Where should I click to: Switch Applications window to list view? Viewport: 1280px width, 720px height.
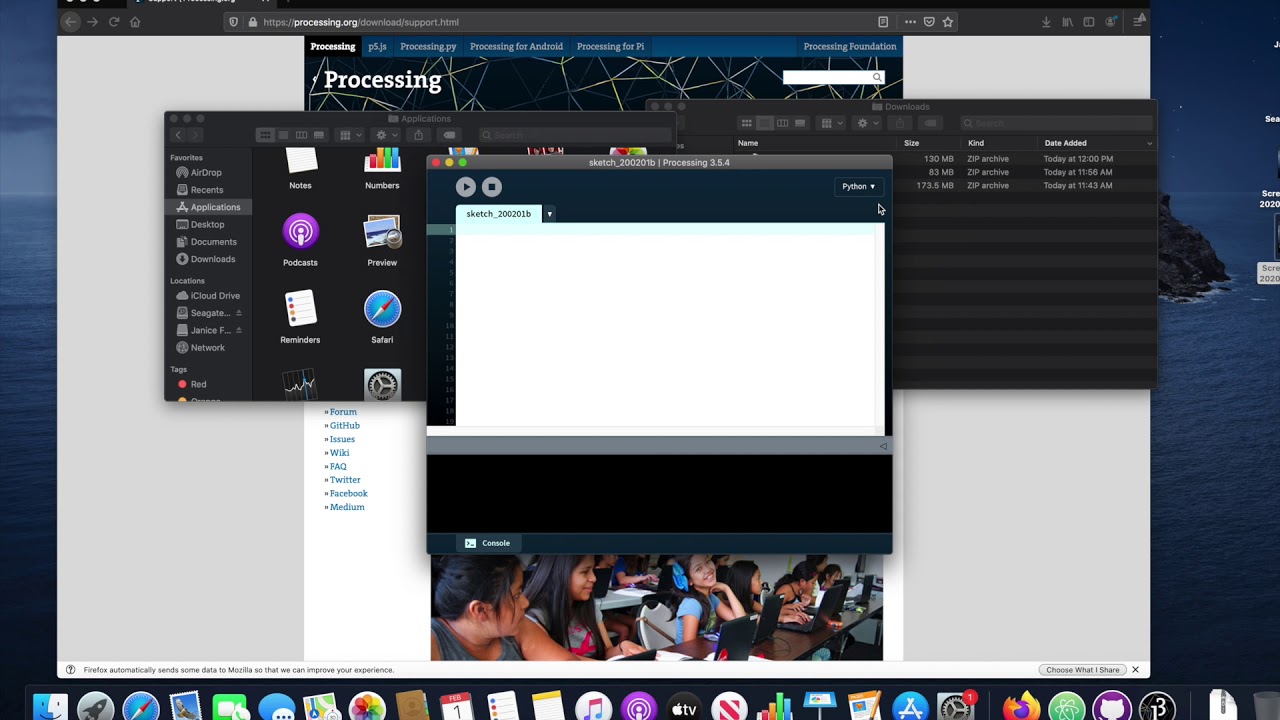point(283,135)
